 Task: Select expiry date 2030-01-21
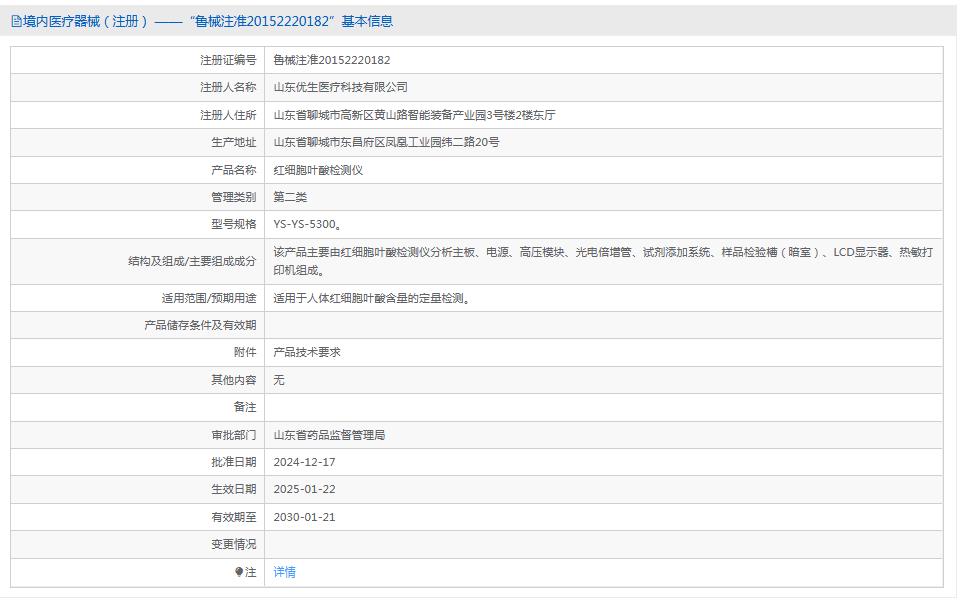pyautogui.click(x=305, y=517)
